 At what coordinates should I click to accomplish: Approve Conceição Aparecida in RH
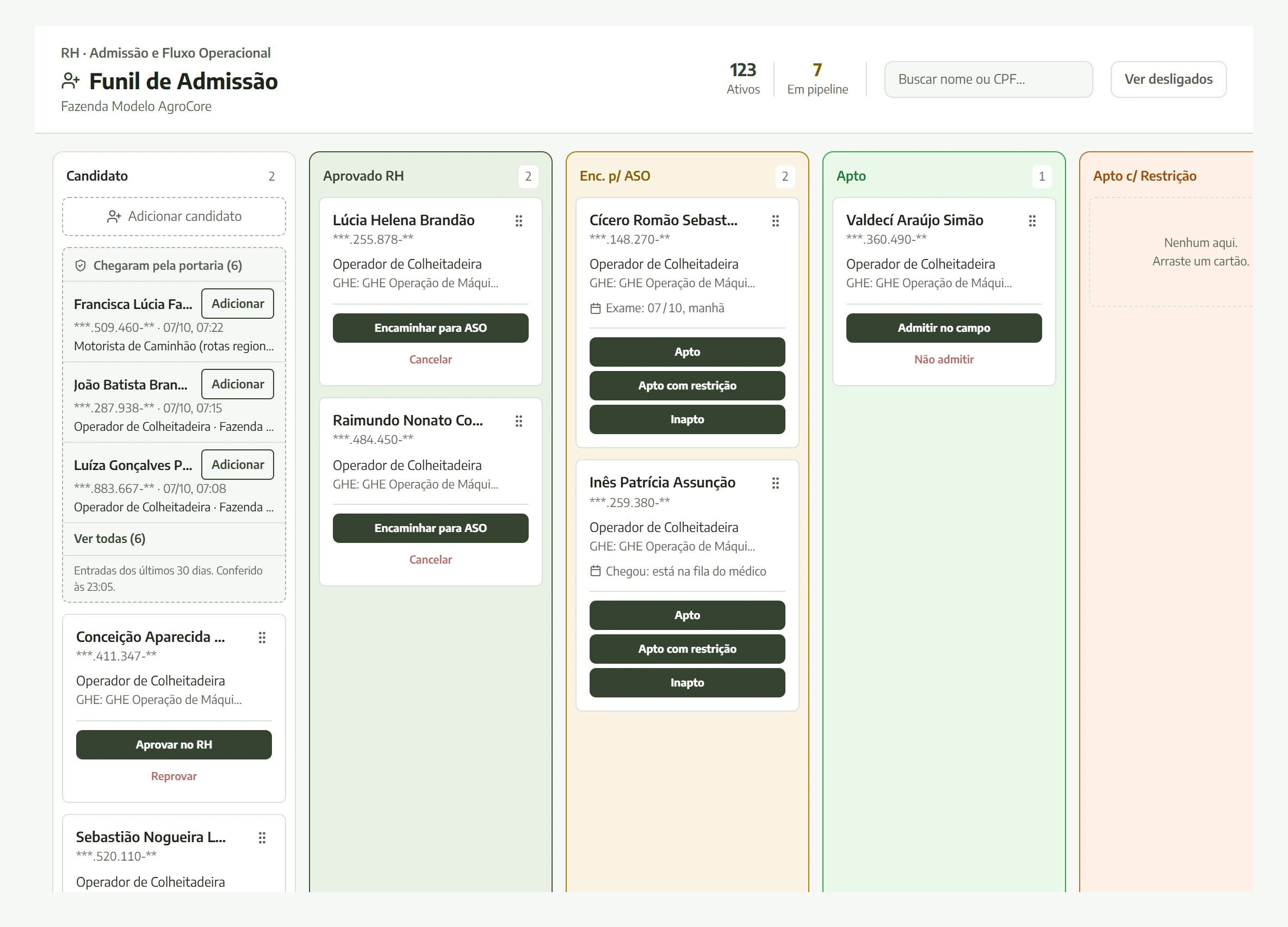174,745
